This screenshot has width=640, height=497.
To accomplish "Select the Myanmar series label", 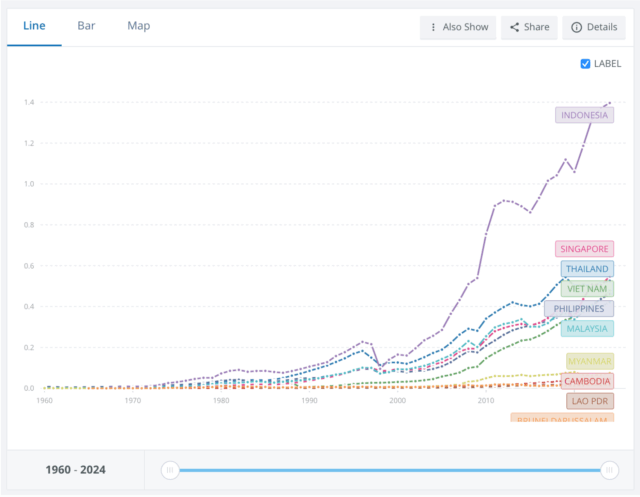I will tap(588, 361).
